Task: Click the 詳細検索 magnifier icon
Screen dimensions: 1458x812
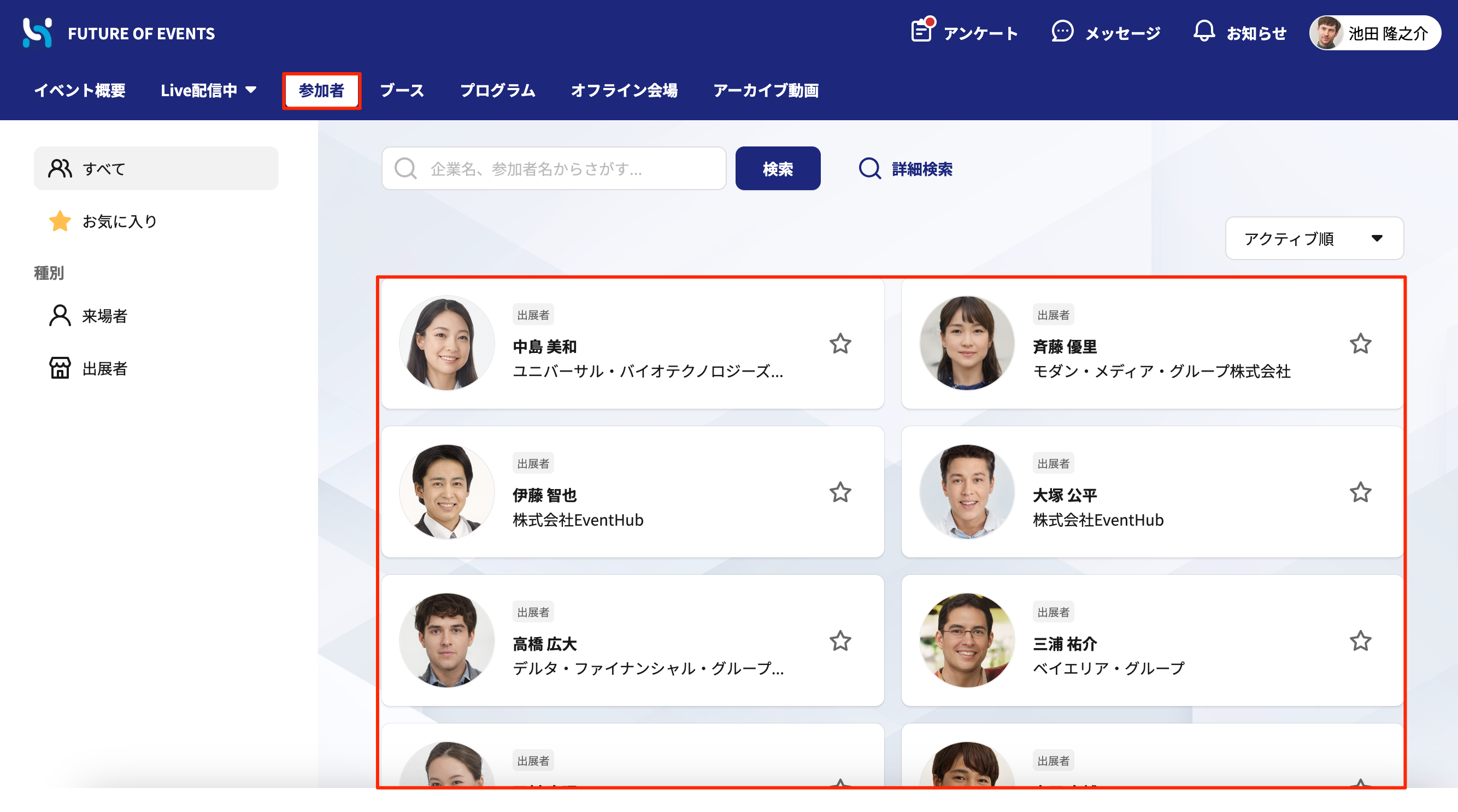Action: (869, 169)
